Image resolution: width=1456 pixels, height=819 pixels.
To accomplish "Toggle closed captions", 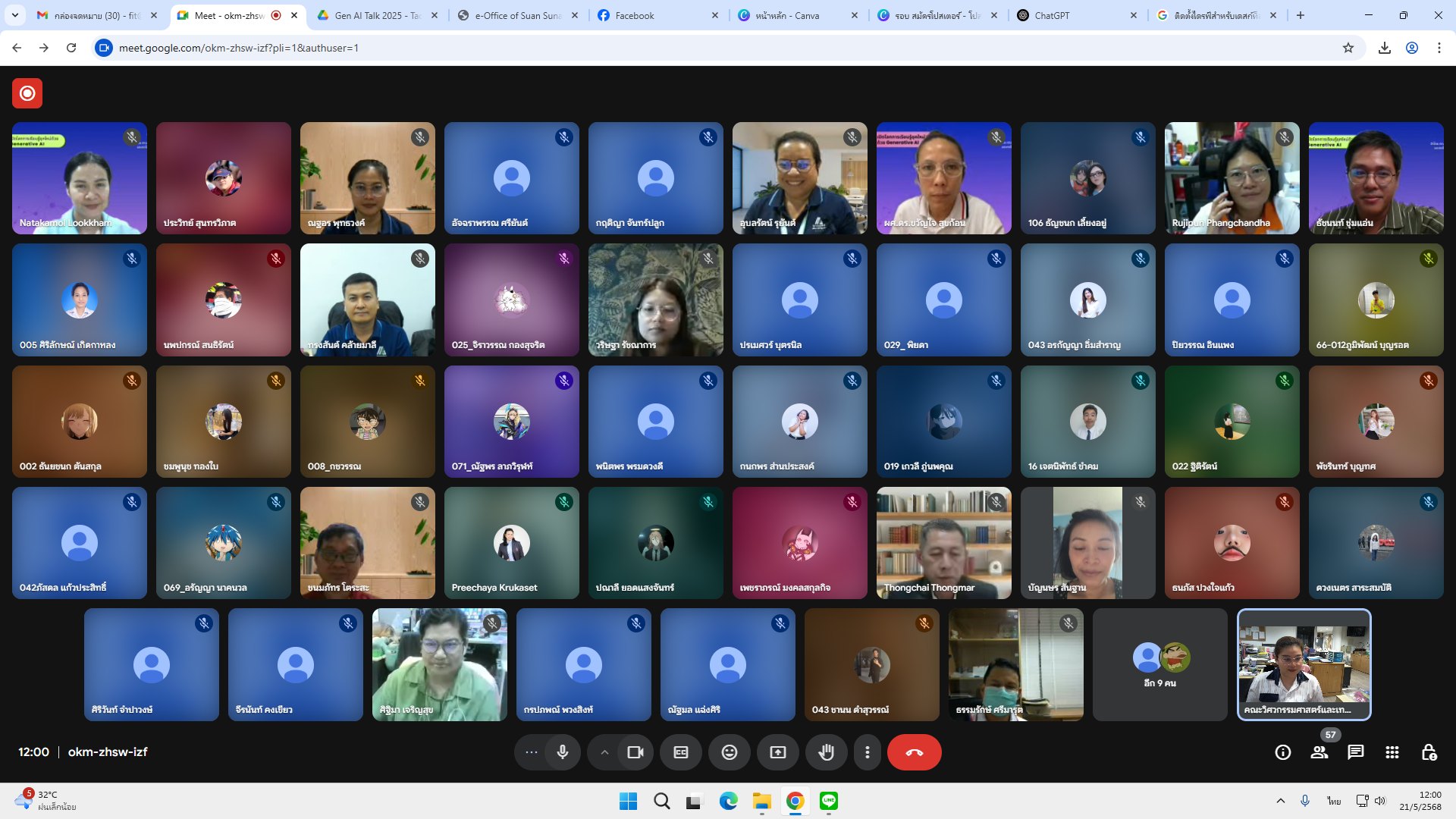I will point(681,752).
